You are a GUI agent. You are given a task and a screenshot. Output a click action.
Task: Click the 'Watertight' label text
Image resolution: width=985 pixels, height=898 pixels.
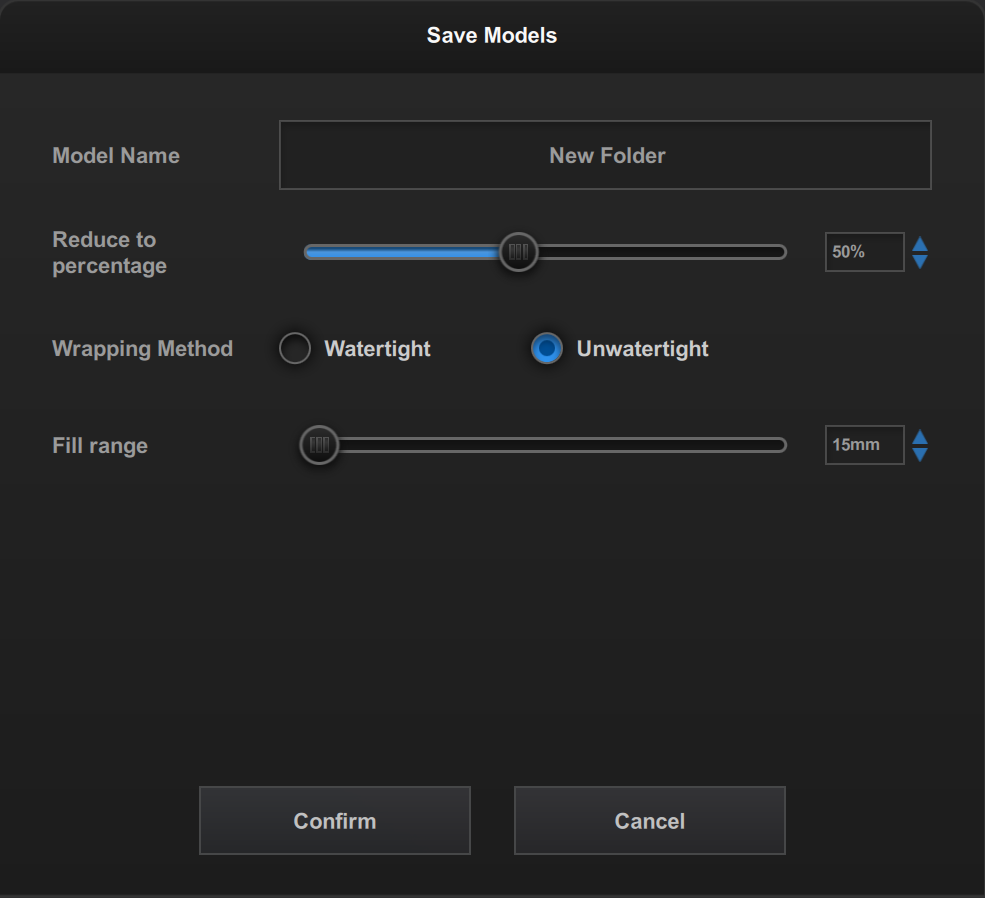377,349
